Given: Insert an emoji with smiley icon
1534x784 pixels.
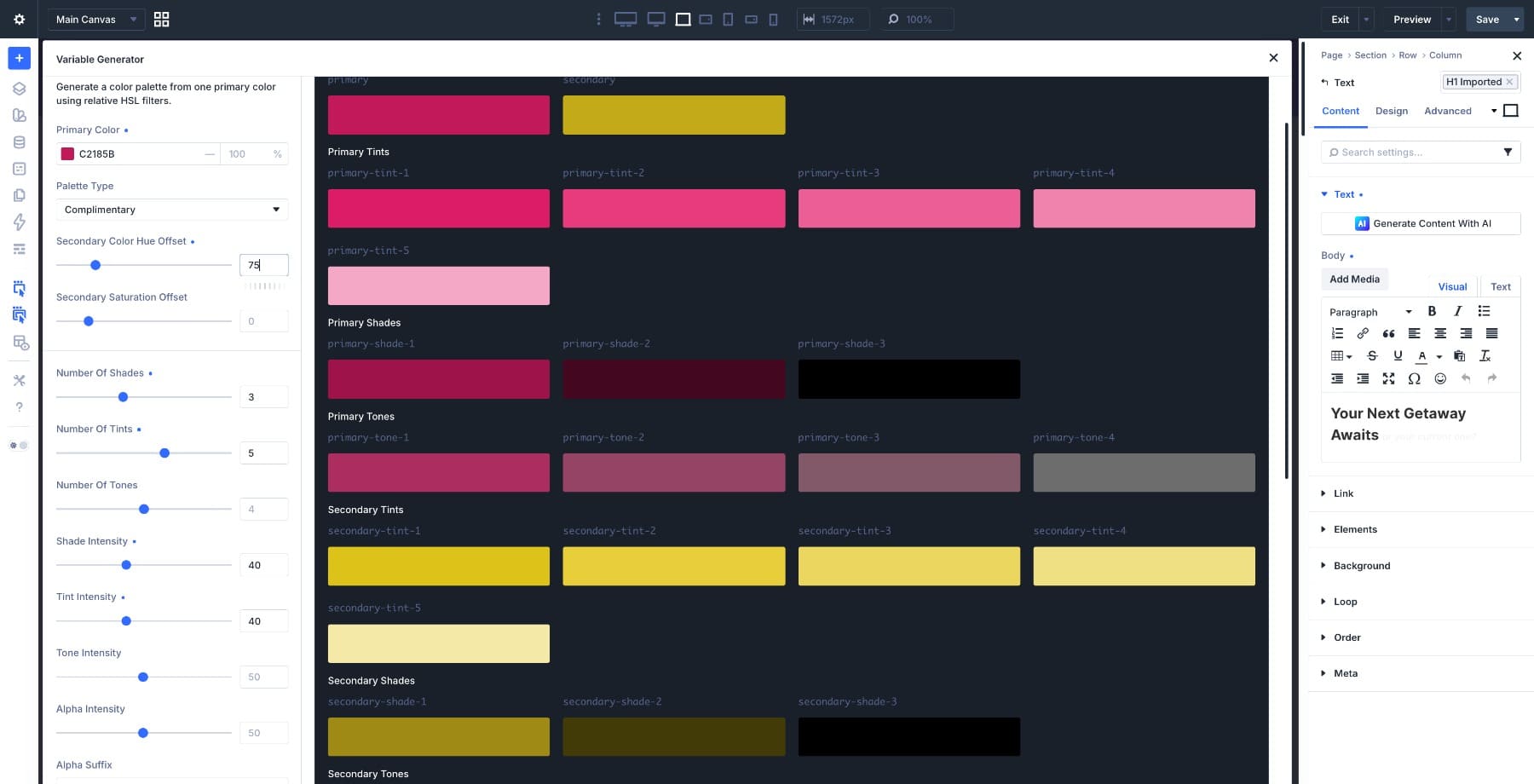Looking at the screenshot, I should click(x=1440, y=378).
